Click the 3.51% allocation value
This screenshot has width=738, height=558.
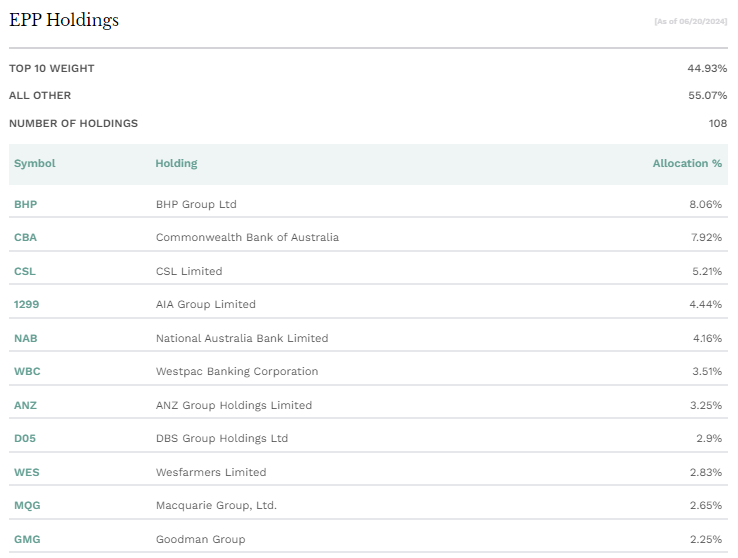click(x=707, y=371)
